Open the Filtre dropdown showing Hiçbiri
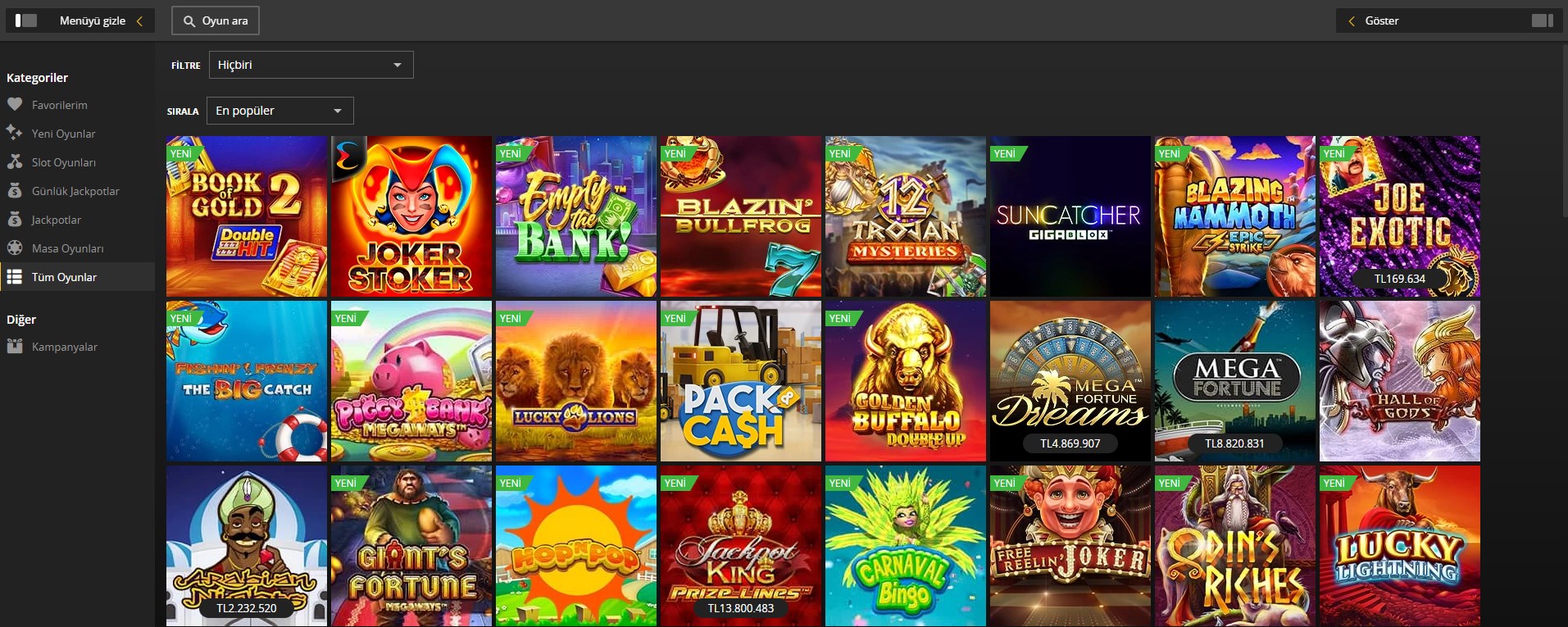1568x627 pixels. tap(311, 65)
